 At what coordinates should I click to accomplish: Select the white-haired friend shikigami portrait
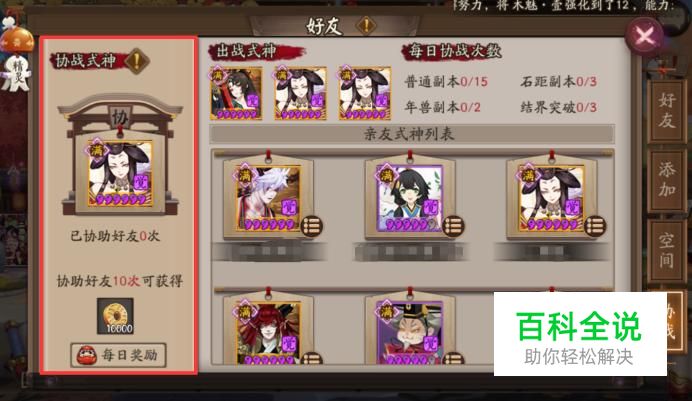coord(268,199)
